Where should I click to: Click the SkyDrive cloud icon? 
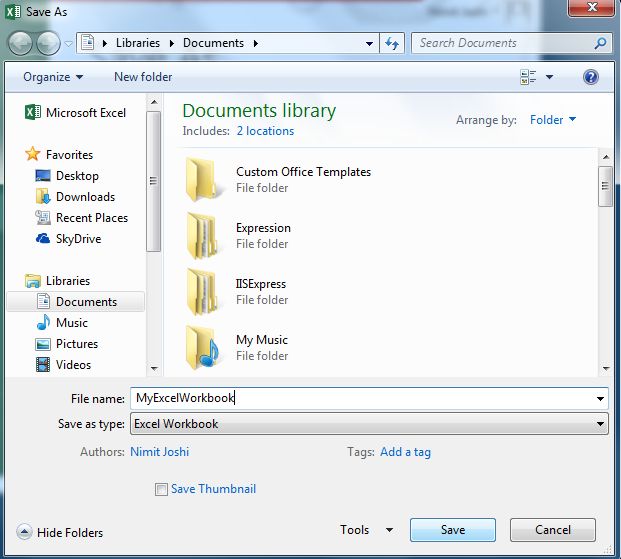[43, 238]
